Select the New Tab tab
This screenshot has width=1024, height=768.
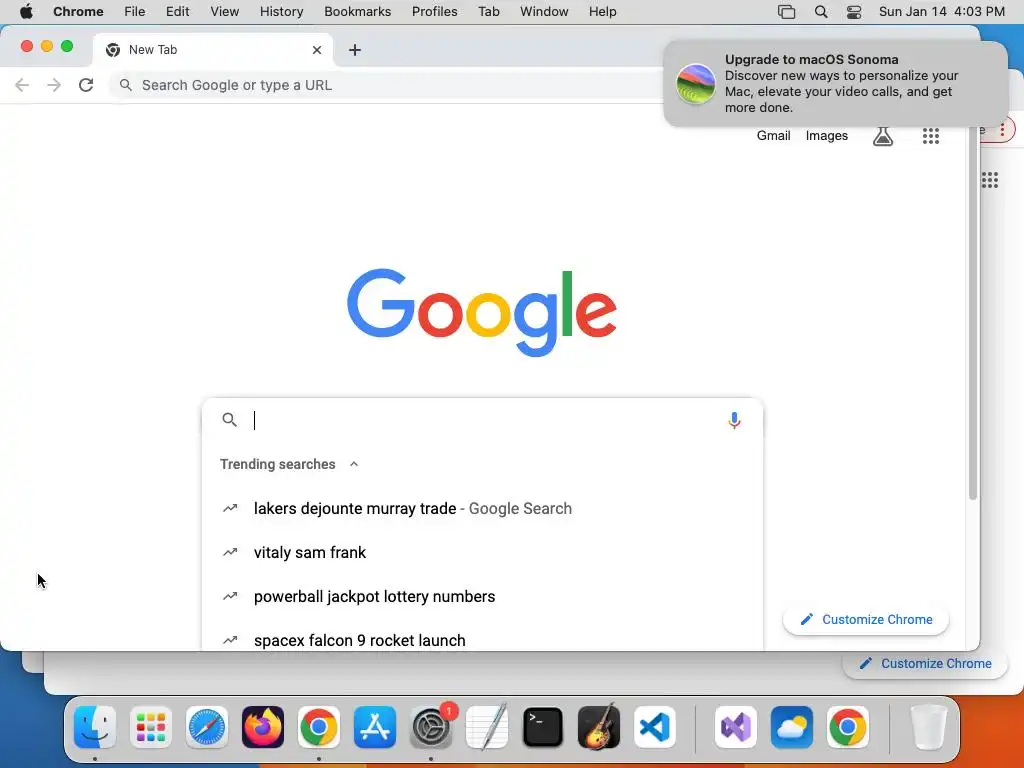click(x=212, y=50)
